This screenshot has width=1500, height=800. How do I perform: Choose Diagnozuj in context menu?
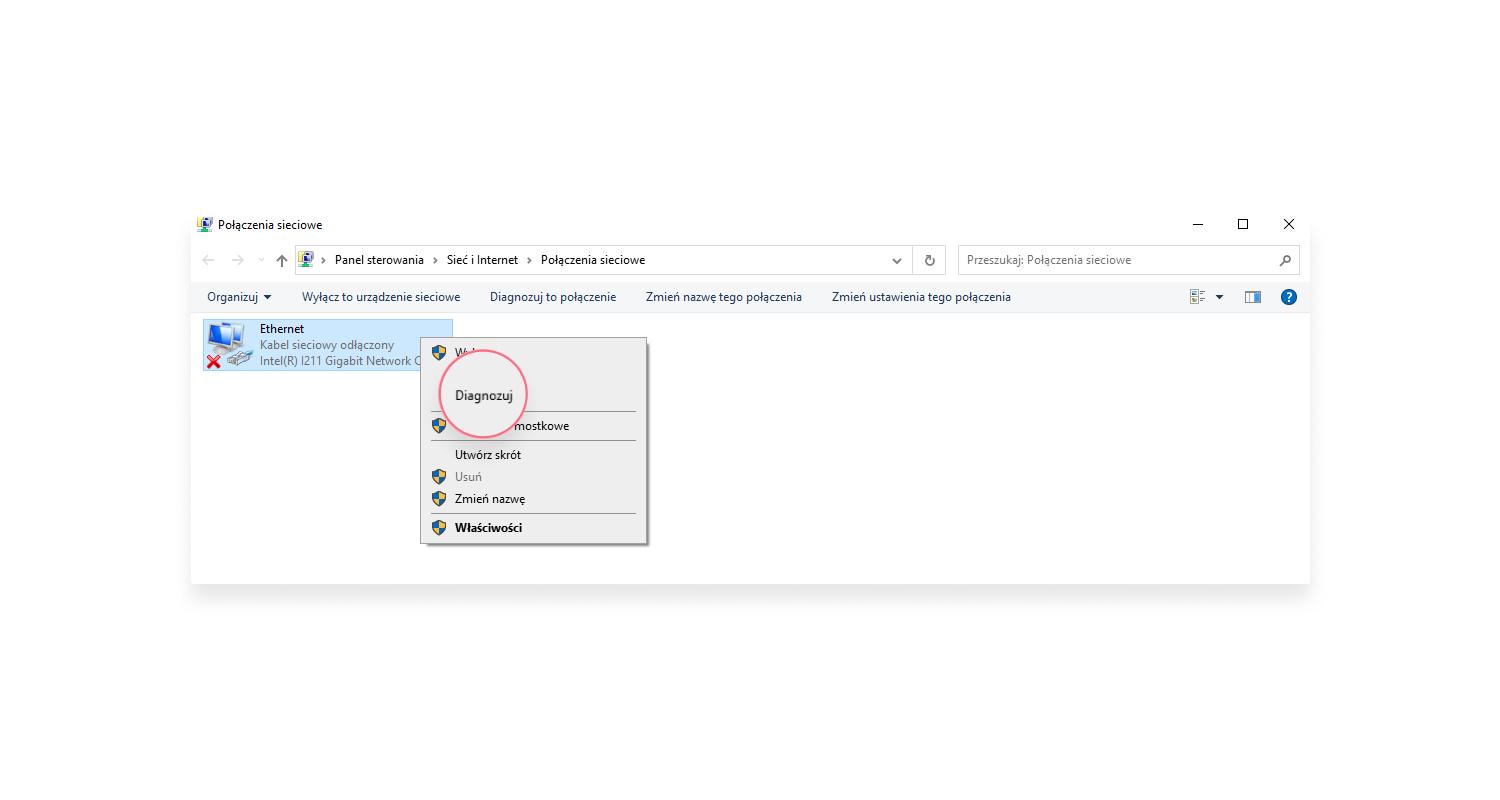click(x=484, y=395)
